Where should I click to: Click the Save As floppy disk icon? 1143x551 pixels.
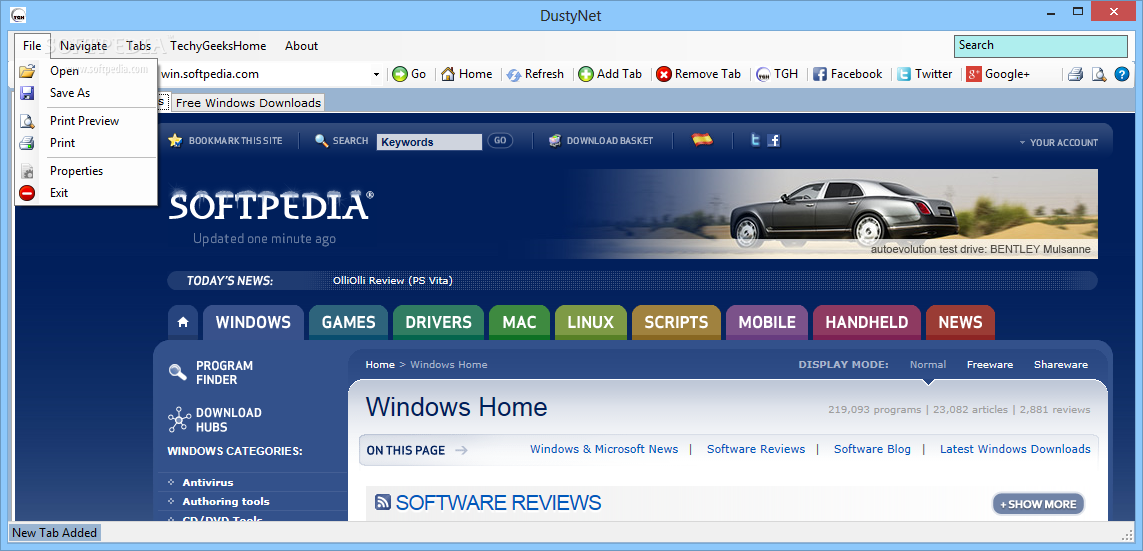pos(27,93)
